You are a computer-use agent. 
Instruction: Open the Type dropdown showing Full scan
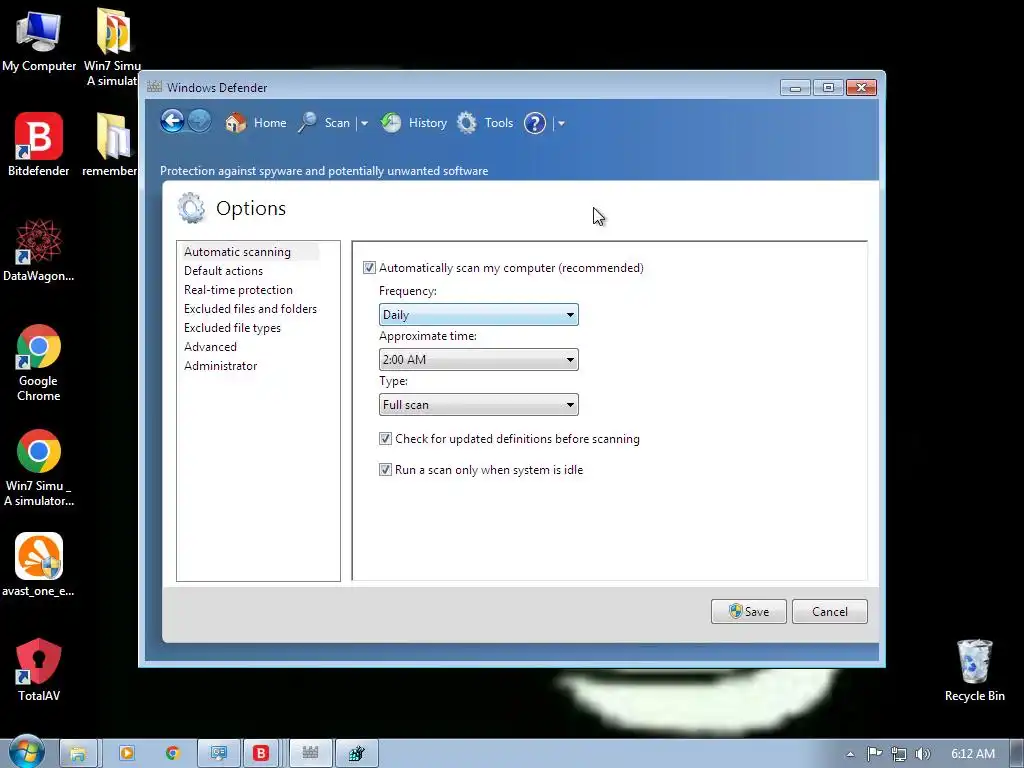point(478,405)
